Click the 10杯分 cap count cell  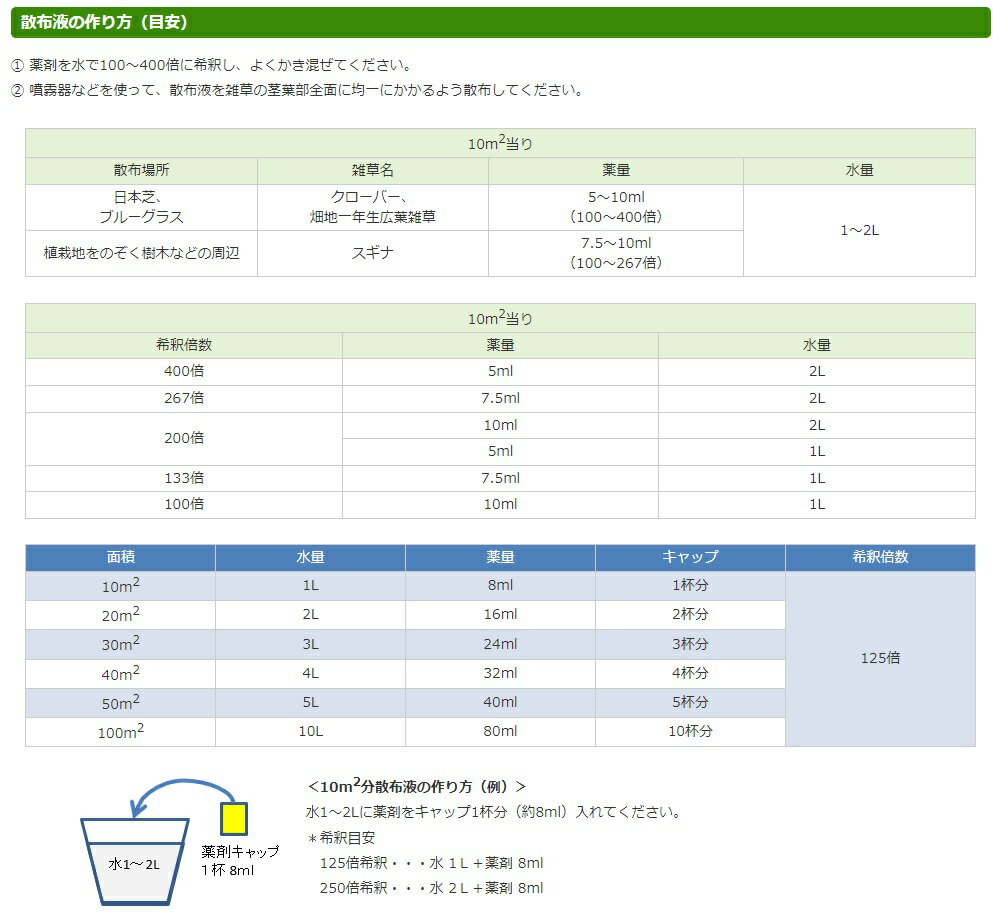click(690, 732)
